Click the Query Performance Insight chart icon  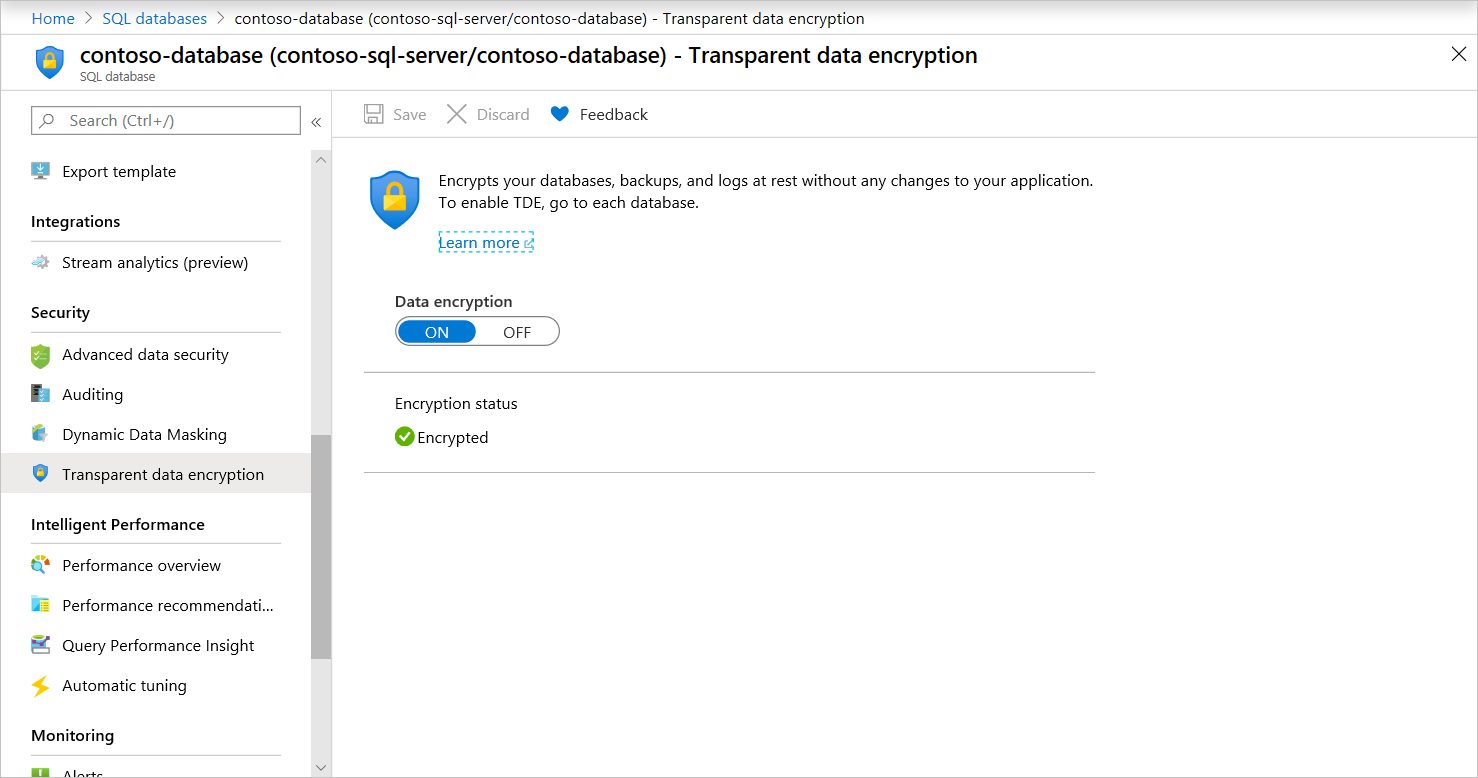click(x=40, y=645)
